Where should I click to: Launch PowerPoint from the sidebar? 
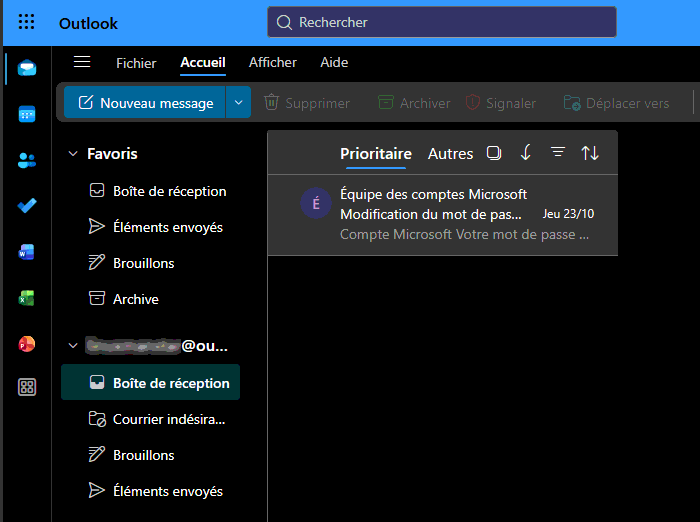point(26,344)
